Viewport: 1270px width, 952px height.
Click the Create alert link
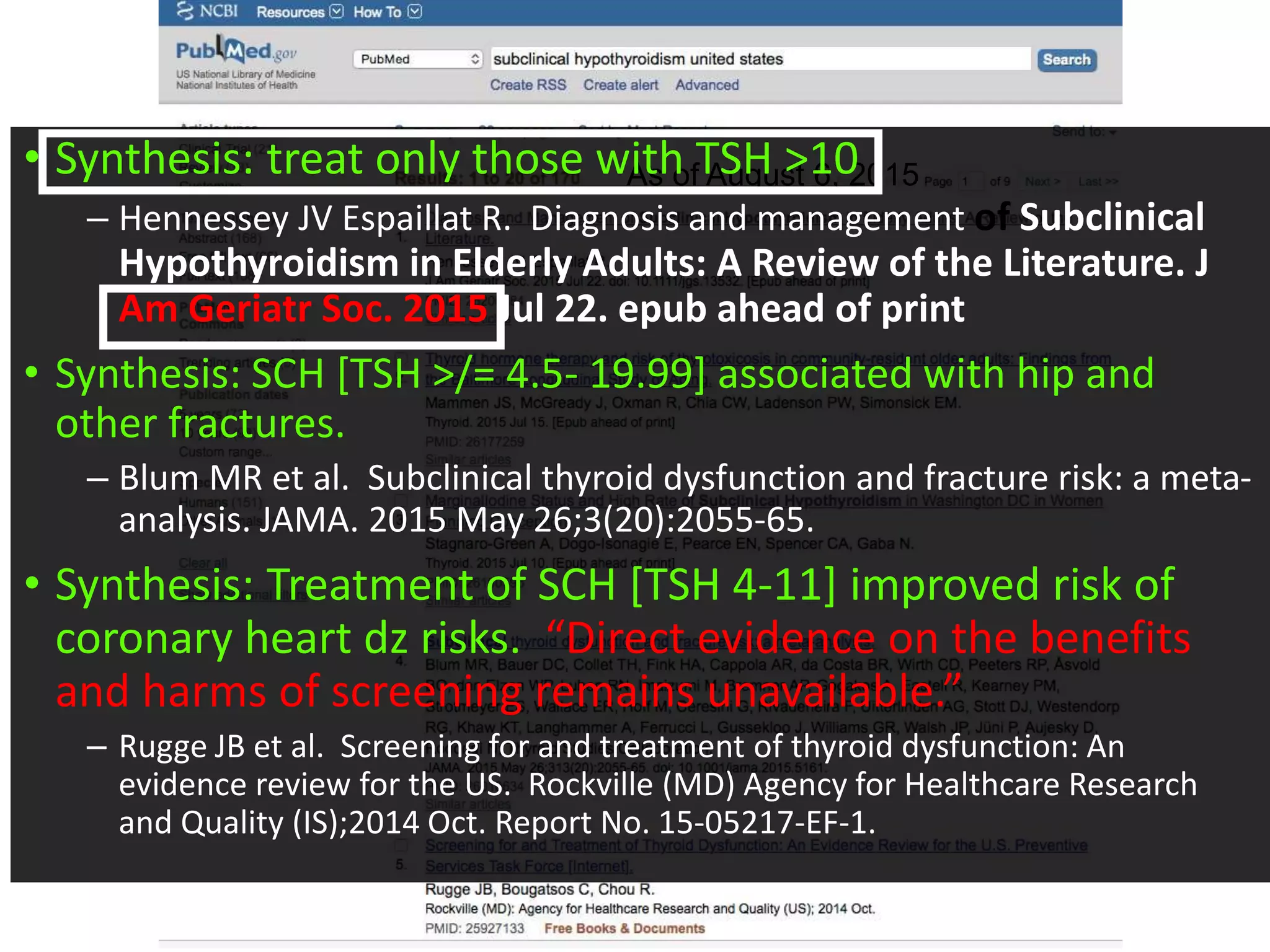click(620, 85)
